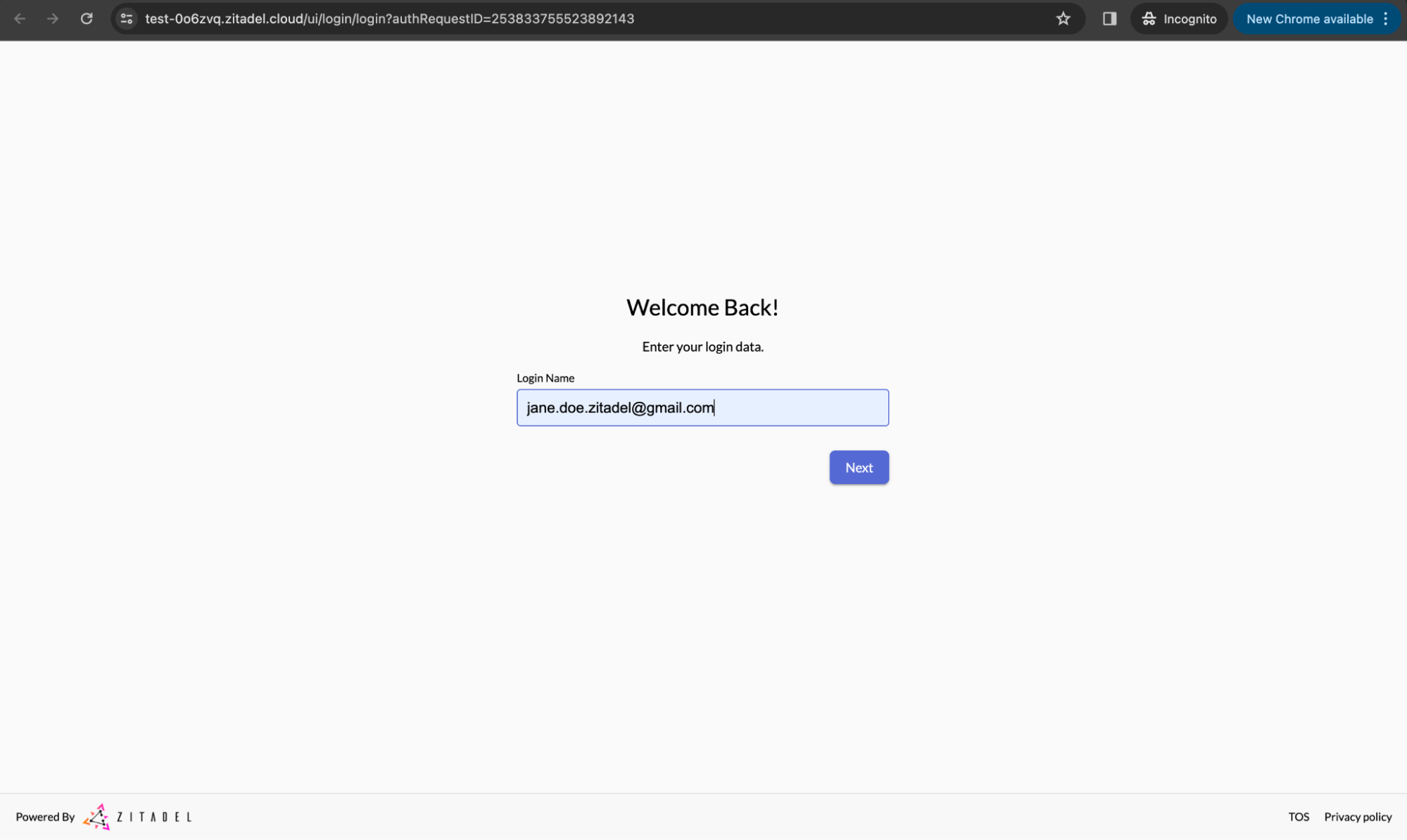Click the ZITADEL logo icon

[96, 817]
